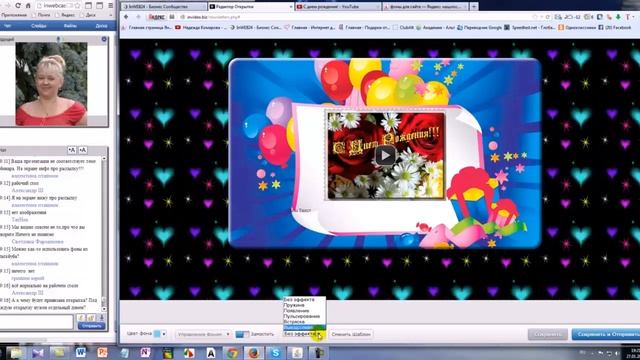
Task: Open the Chrome hamburger menu
Action: click(111, 6)
